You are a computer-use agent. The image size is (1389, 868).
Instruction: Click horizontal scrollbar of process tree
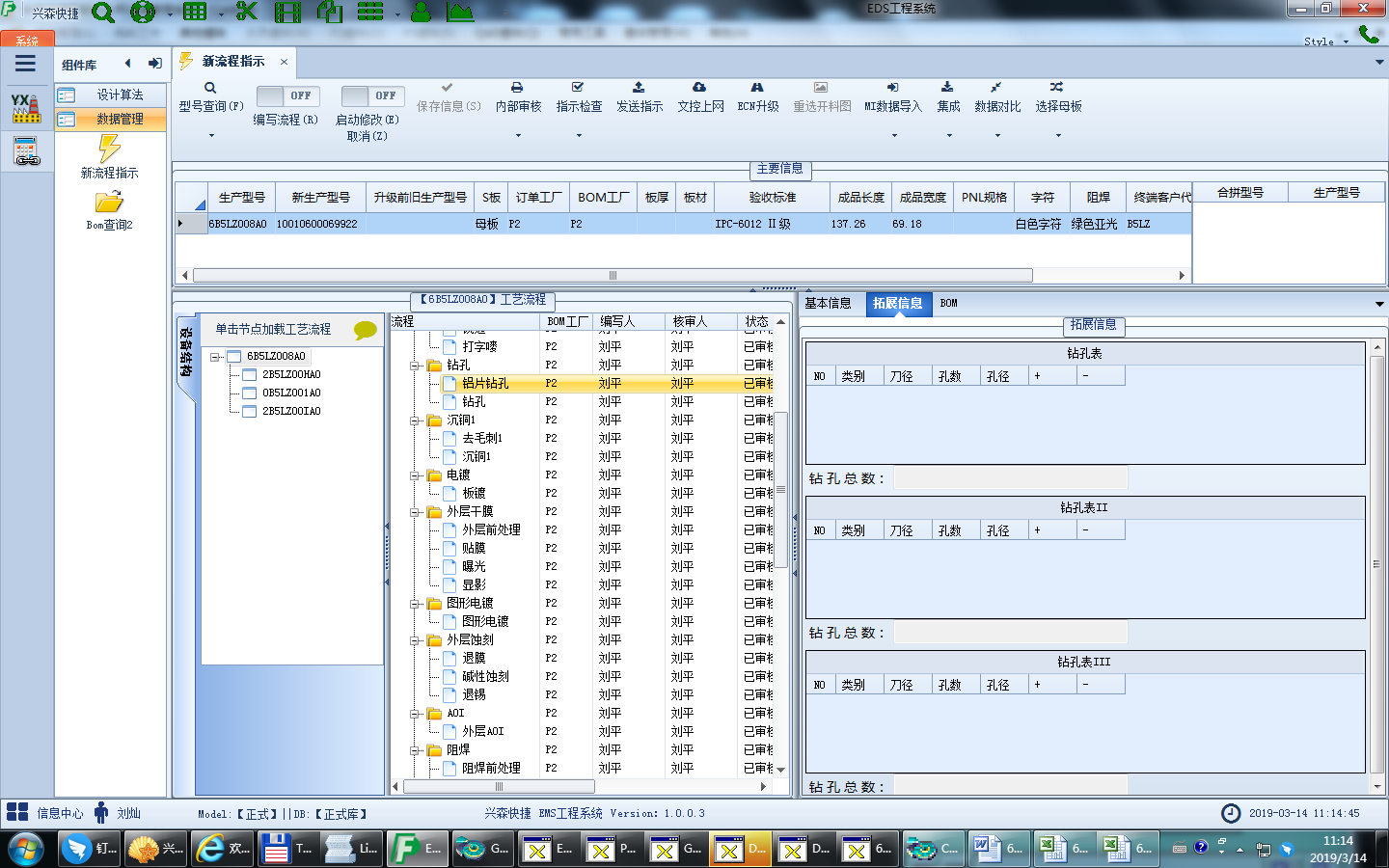[499, 786]
